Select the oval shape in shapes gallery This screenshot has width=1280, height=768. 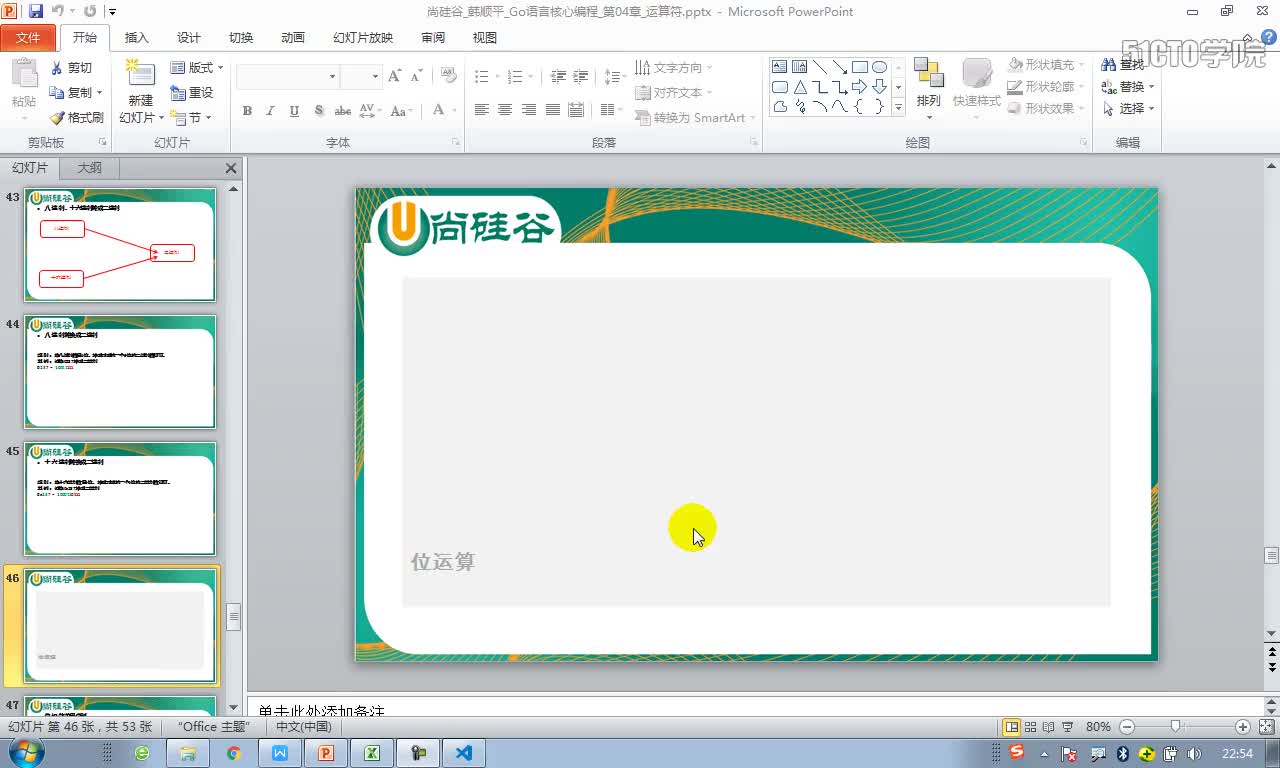point(879,67)
